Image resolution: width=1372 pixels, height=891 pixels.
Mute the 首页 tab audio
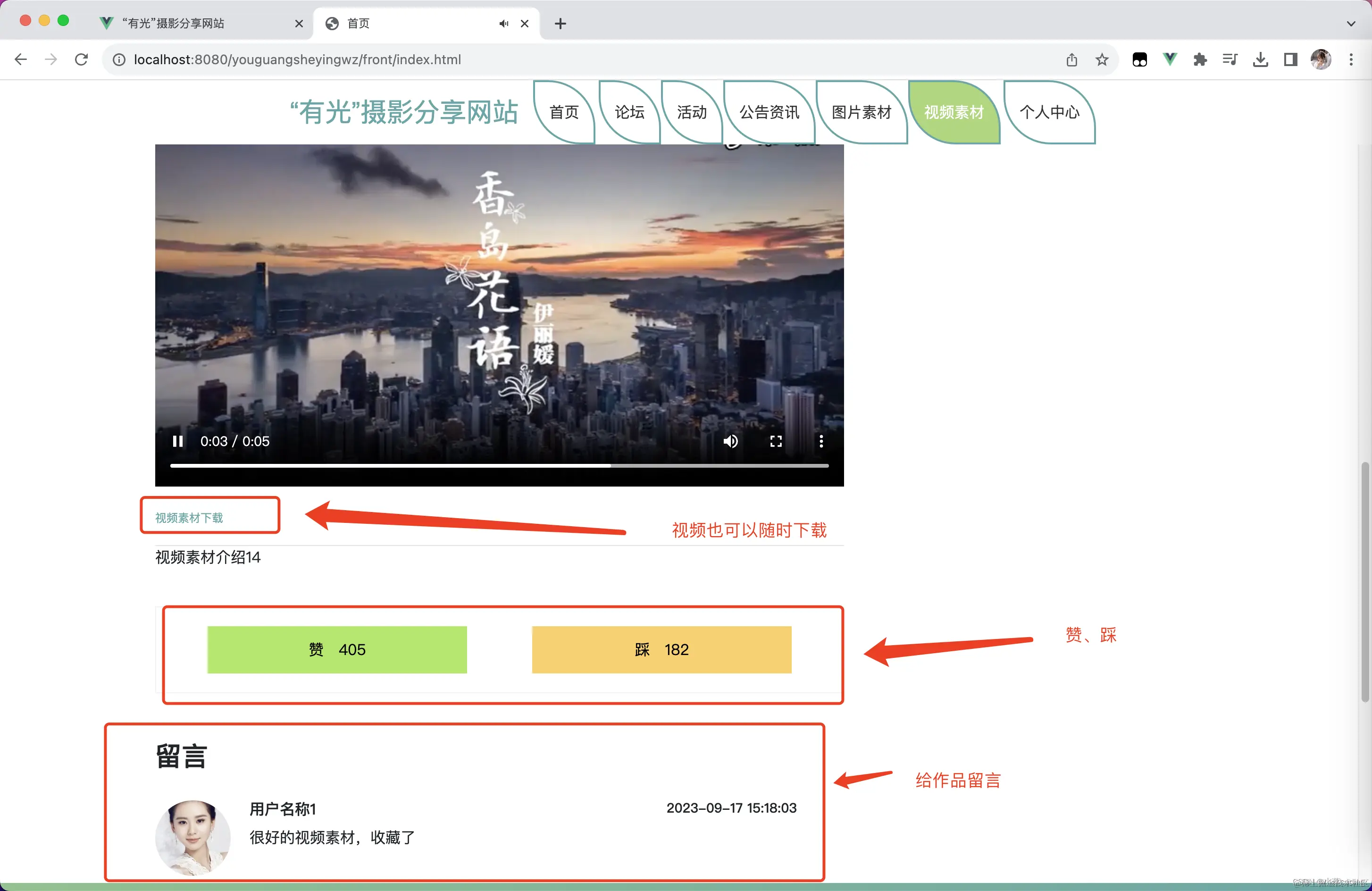tap(503, 24)
